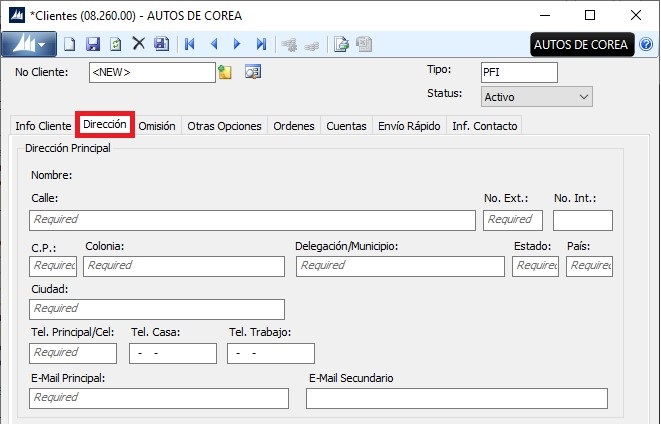Viewport: 661px width, 424px height.
Task: Open the help icon next to AUTOS DE COREA
Action: tap(646, 45)
